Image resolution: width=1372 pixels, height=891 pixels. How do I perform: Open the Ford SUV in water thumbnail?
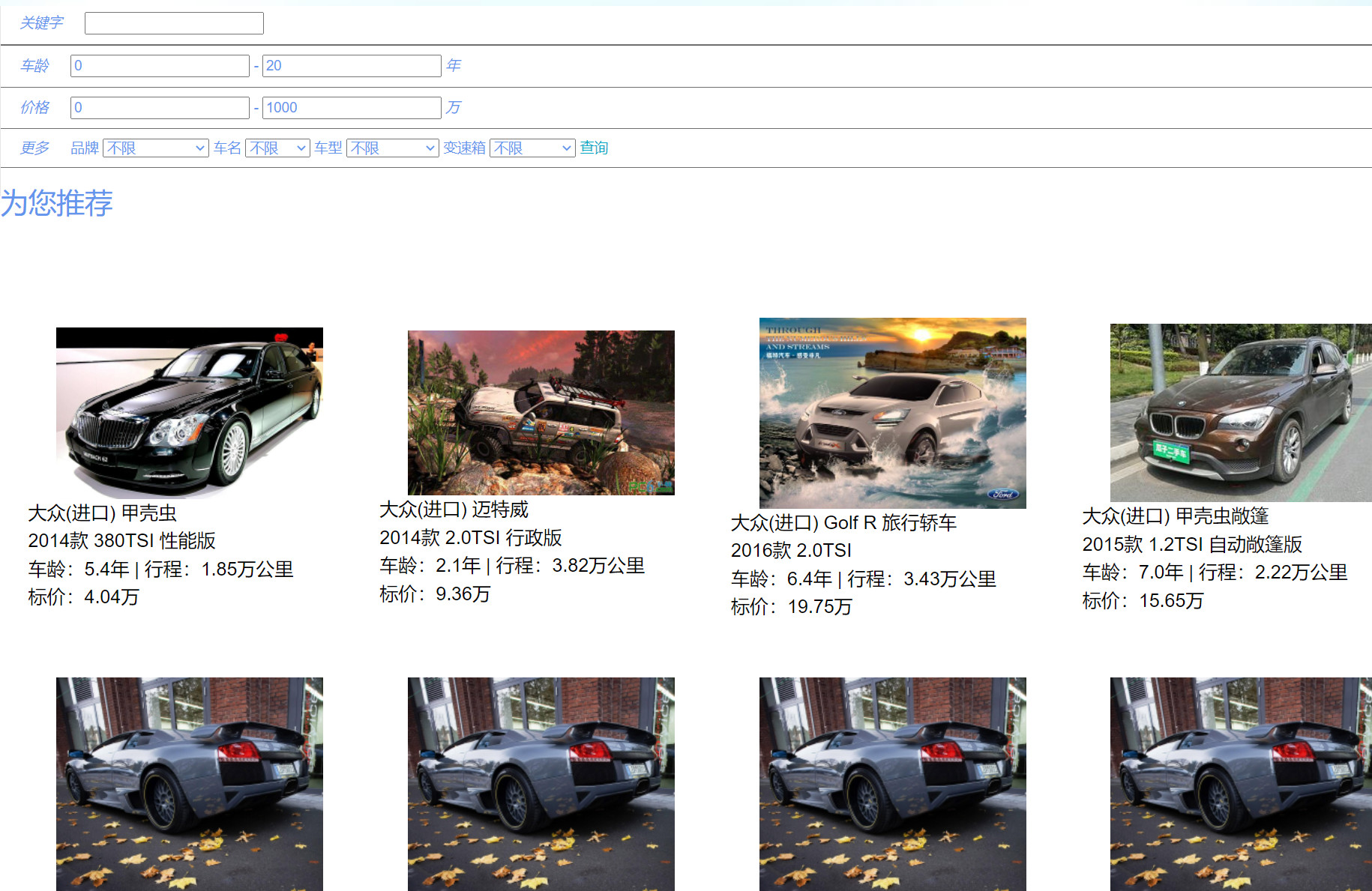893,413
